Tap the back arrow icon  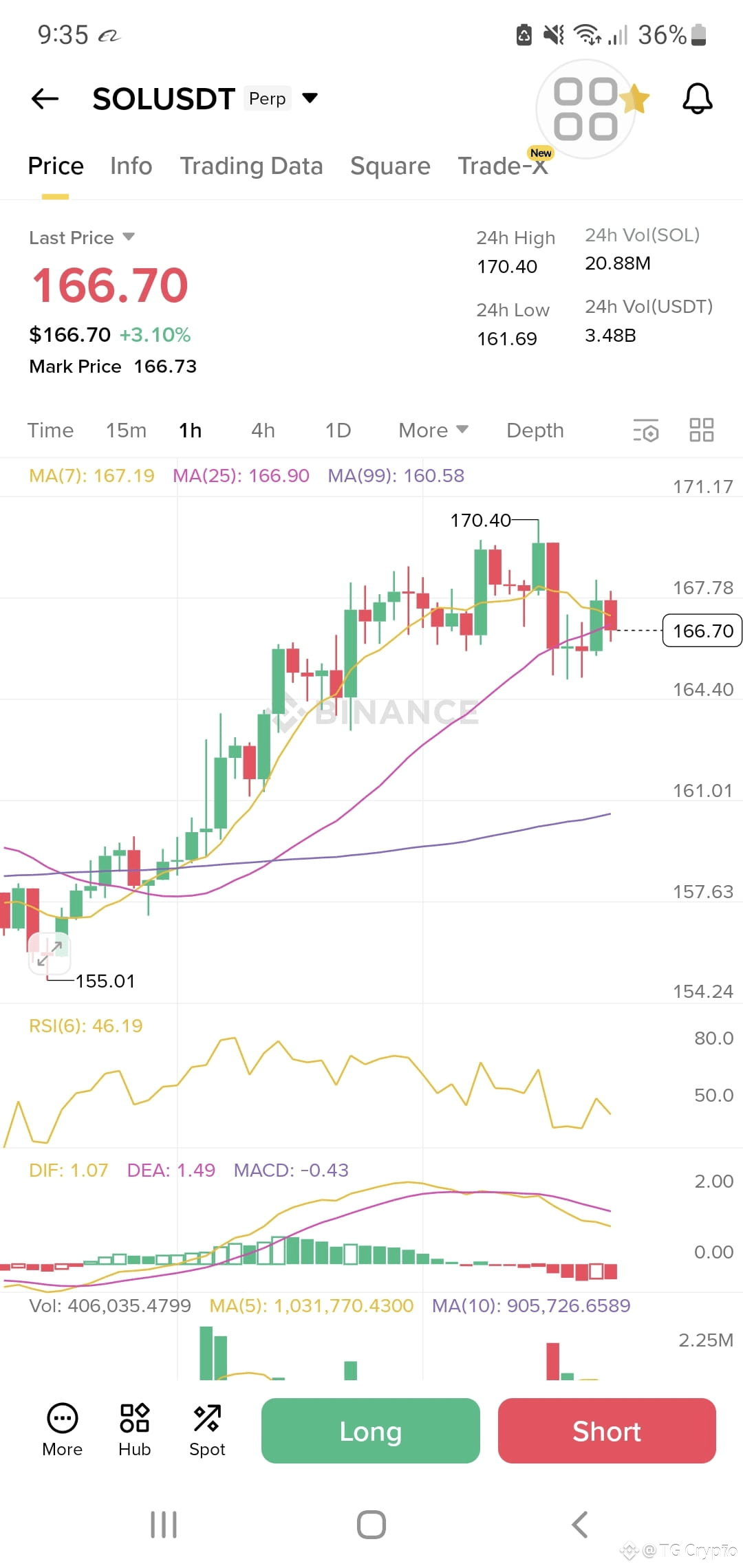[45, 99]
